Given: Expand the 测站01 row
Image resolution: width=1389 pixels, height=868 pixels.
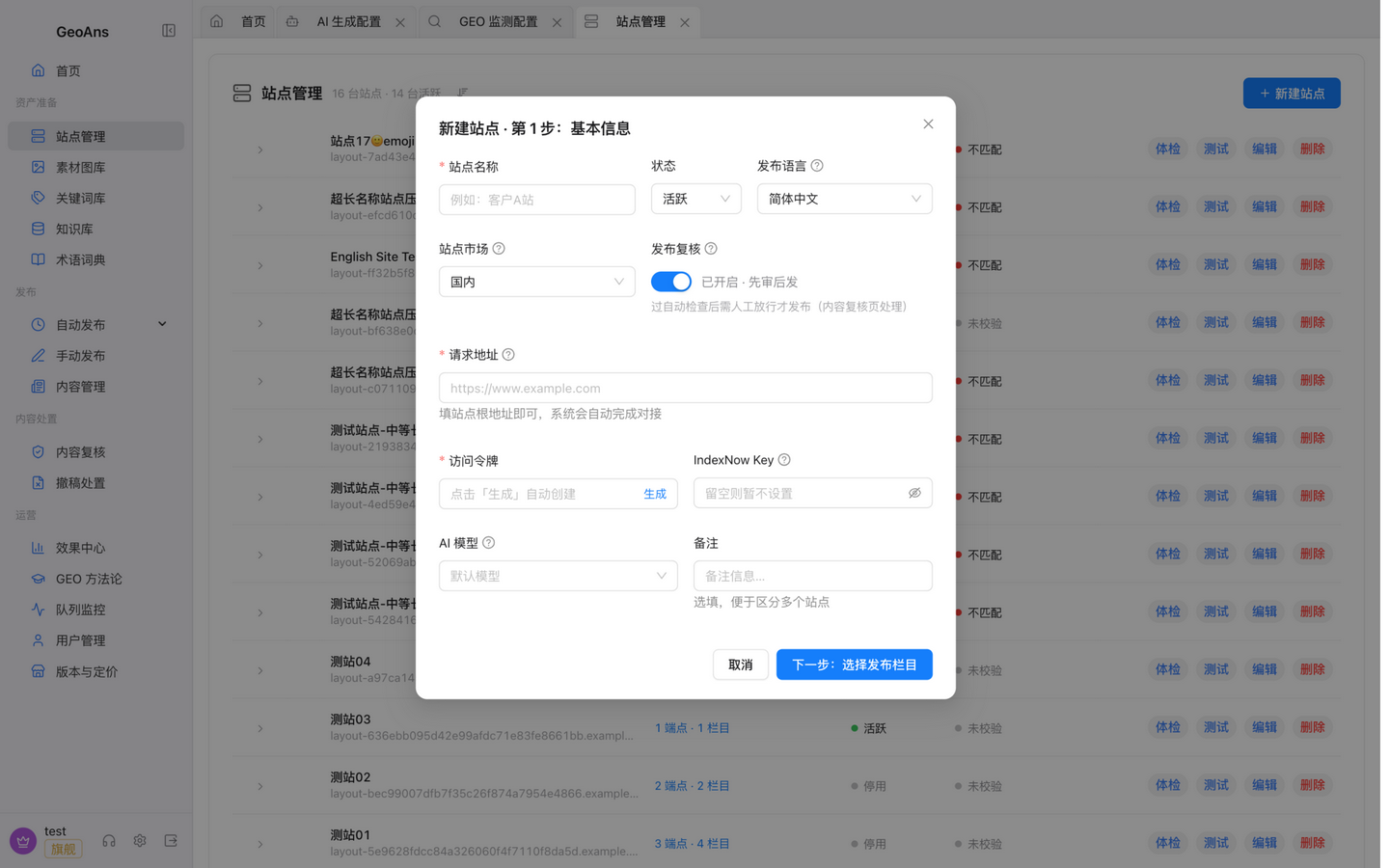Looking at the screenshot, I should click(260, 844).
